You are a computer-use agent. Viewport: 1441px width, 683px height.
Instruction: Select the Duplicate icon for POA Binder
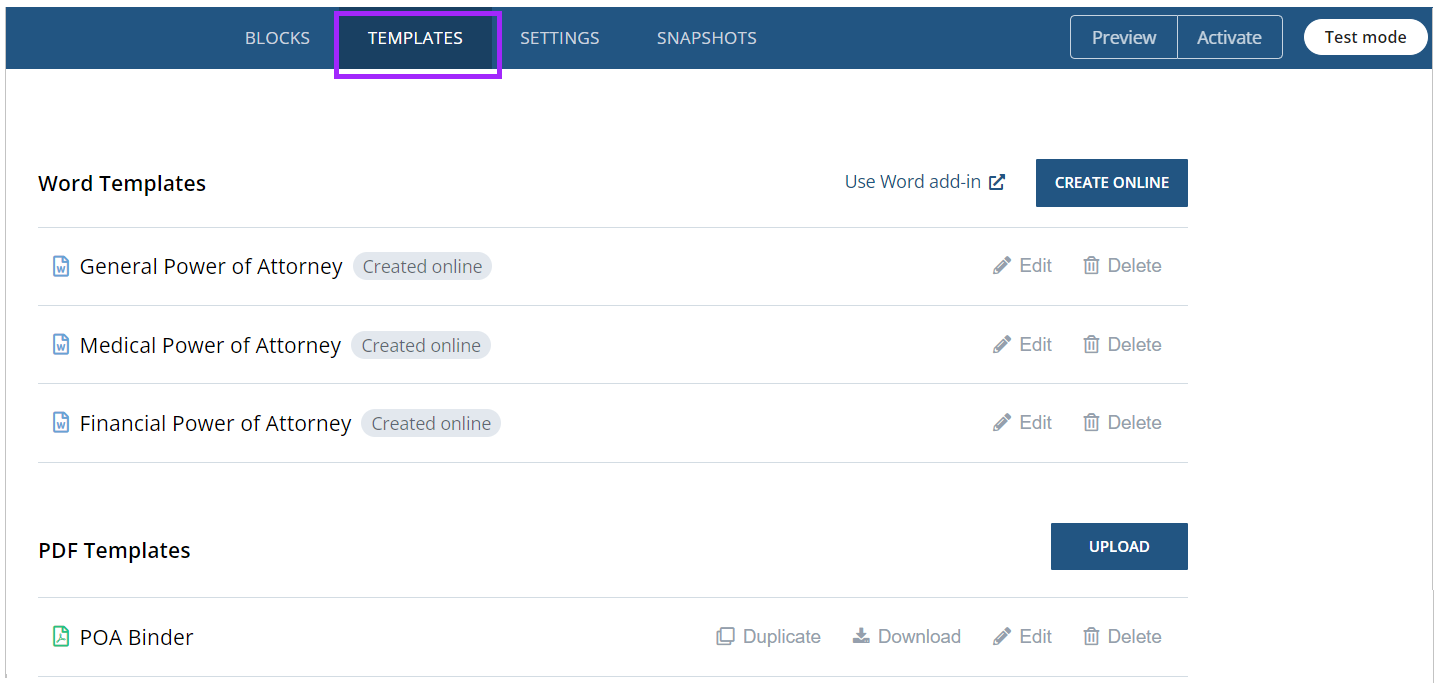pyautogui.click(x=725, y=636)
